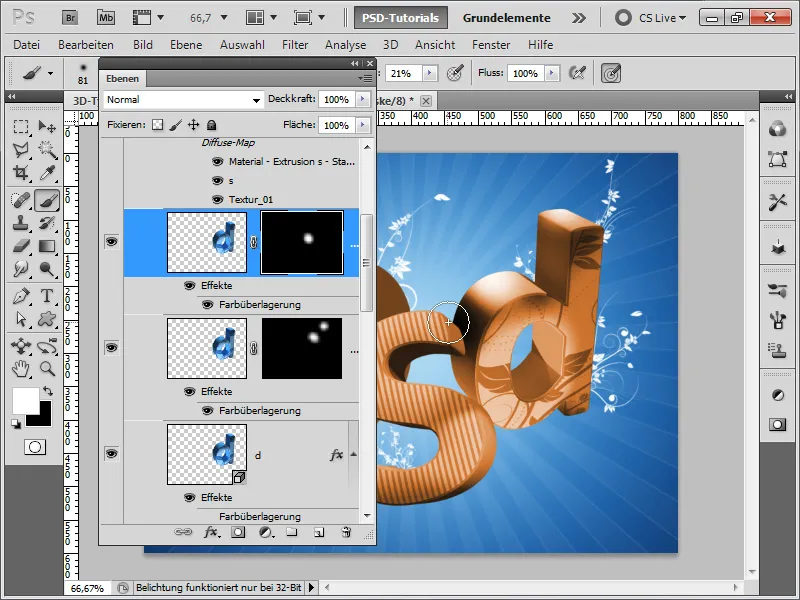Select the Pen tool
This screenshot has height=600, width=800.
click(x=20, y=296)
